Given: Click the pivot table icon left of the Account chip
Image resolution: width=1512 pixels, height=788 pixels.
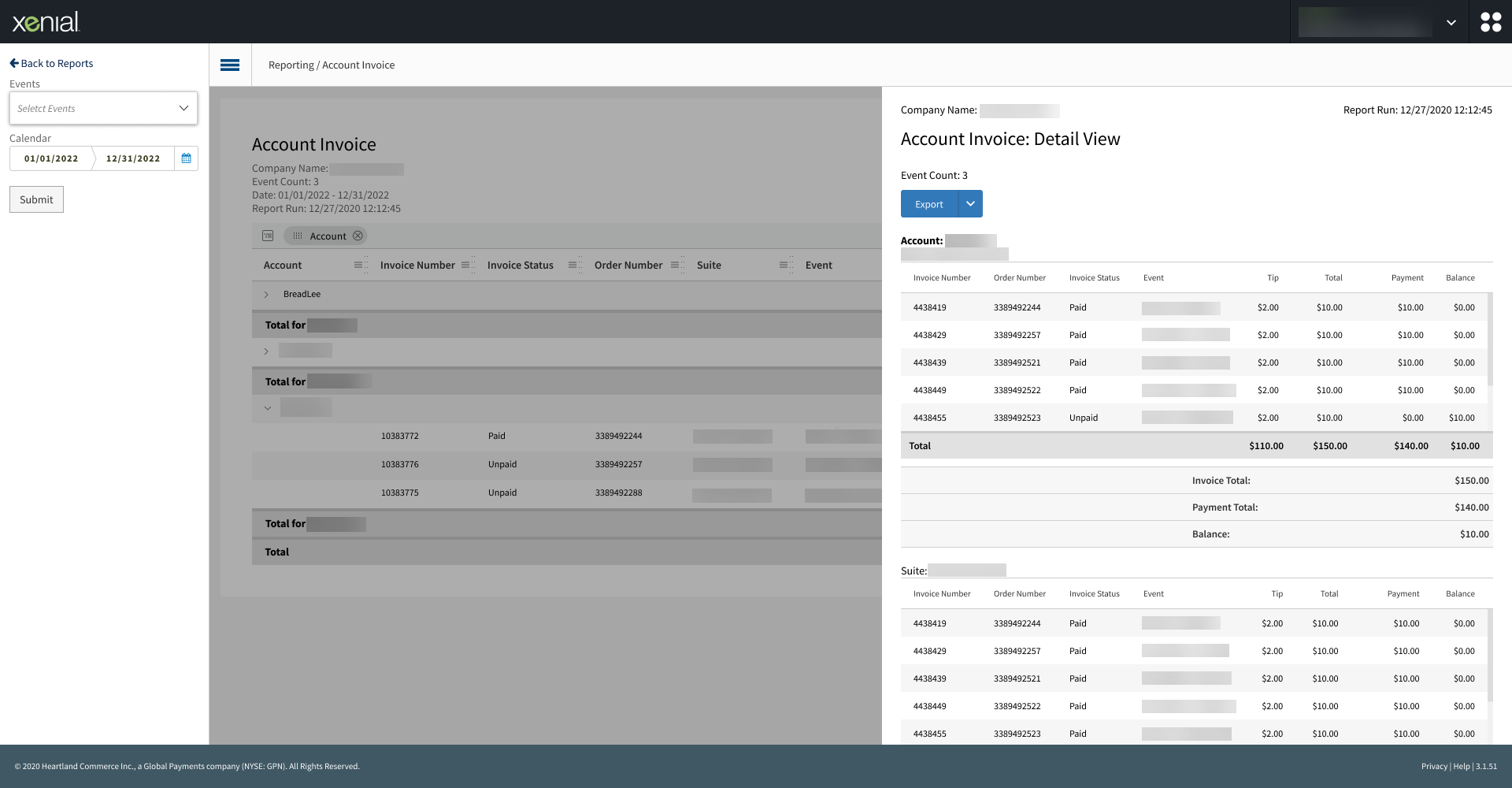Looking at the screenshot, I should (268, 236).
